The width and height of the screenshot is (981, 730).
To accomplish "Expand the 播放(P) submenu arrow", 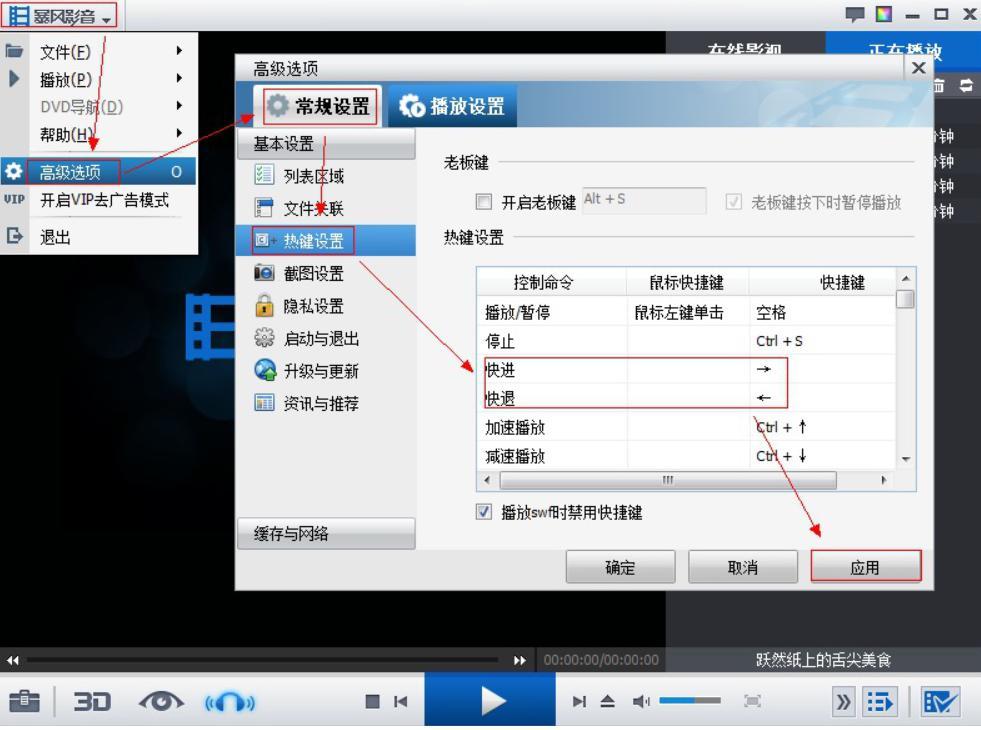I will [179, 78].
